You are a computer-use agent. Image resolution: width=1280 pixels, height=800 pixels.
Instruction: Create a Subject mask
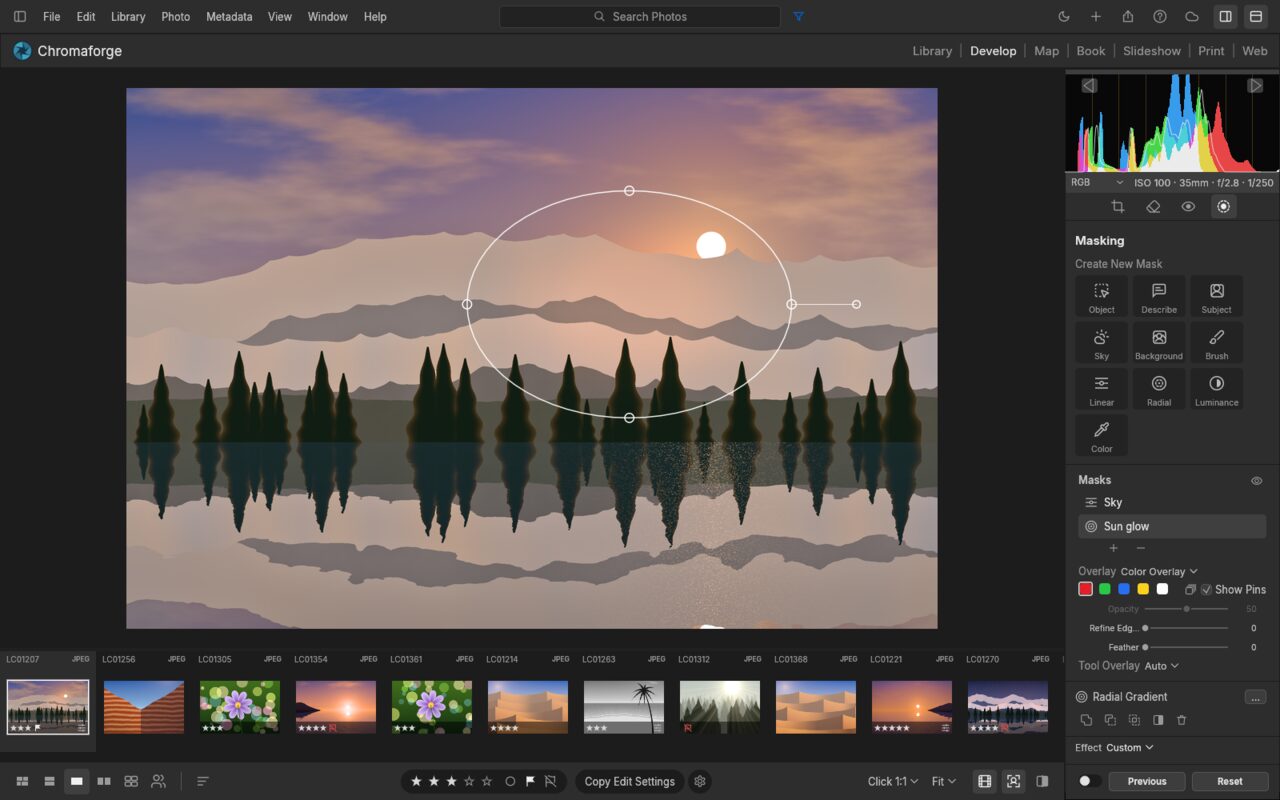(1217, 297)
